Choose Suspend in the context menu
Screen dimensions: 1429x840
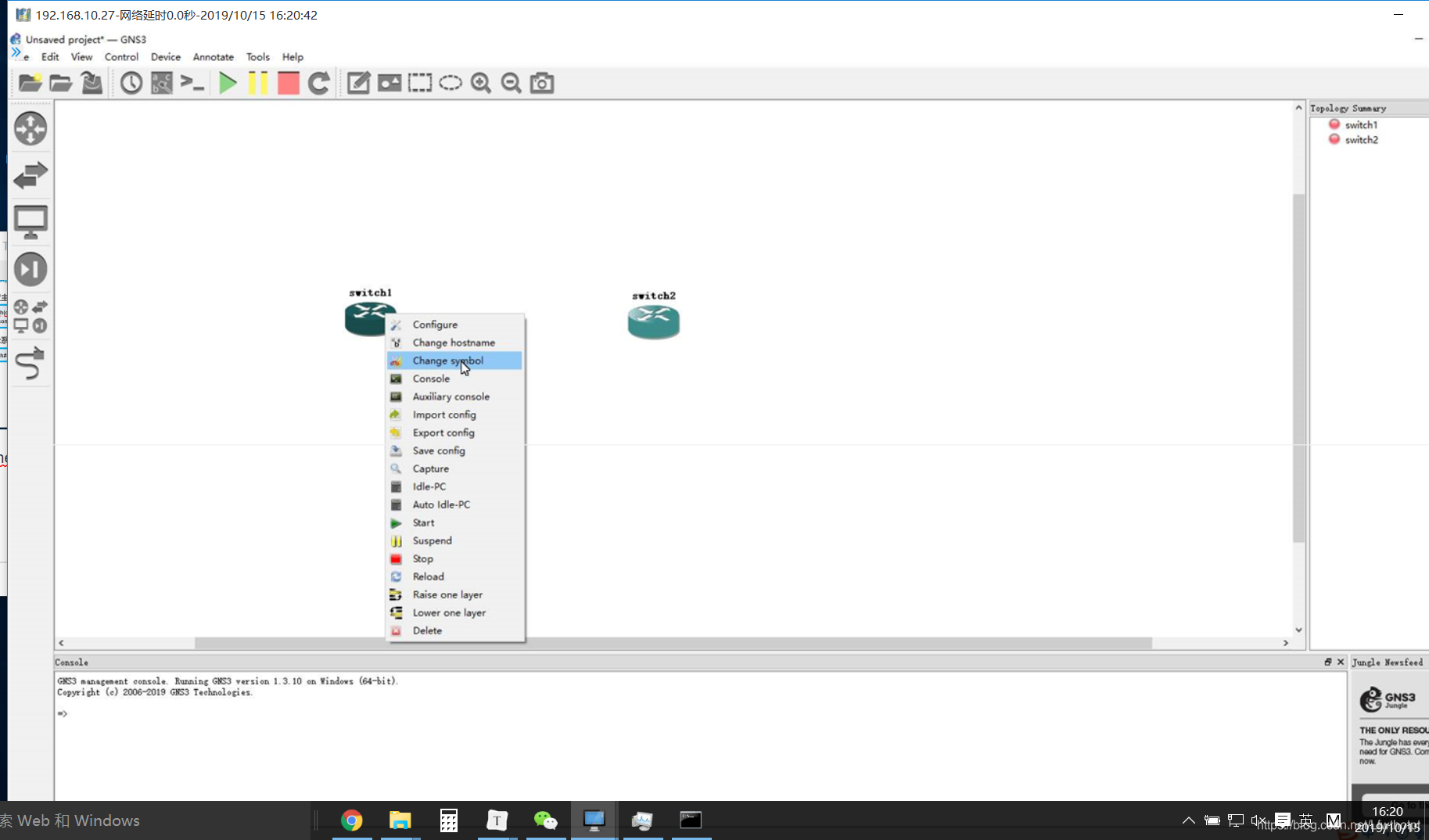(x=454, y=540)
